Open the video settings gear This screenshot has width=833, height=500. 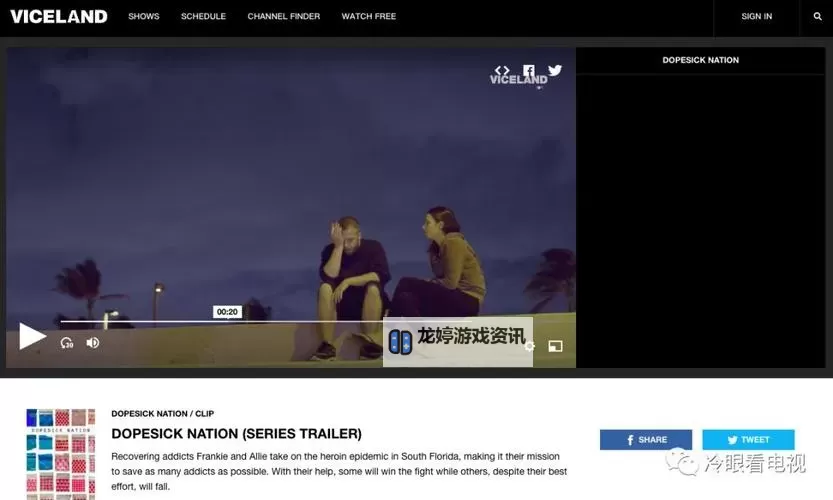click(530, 346)
